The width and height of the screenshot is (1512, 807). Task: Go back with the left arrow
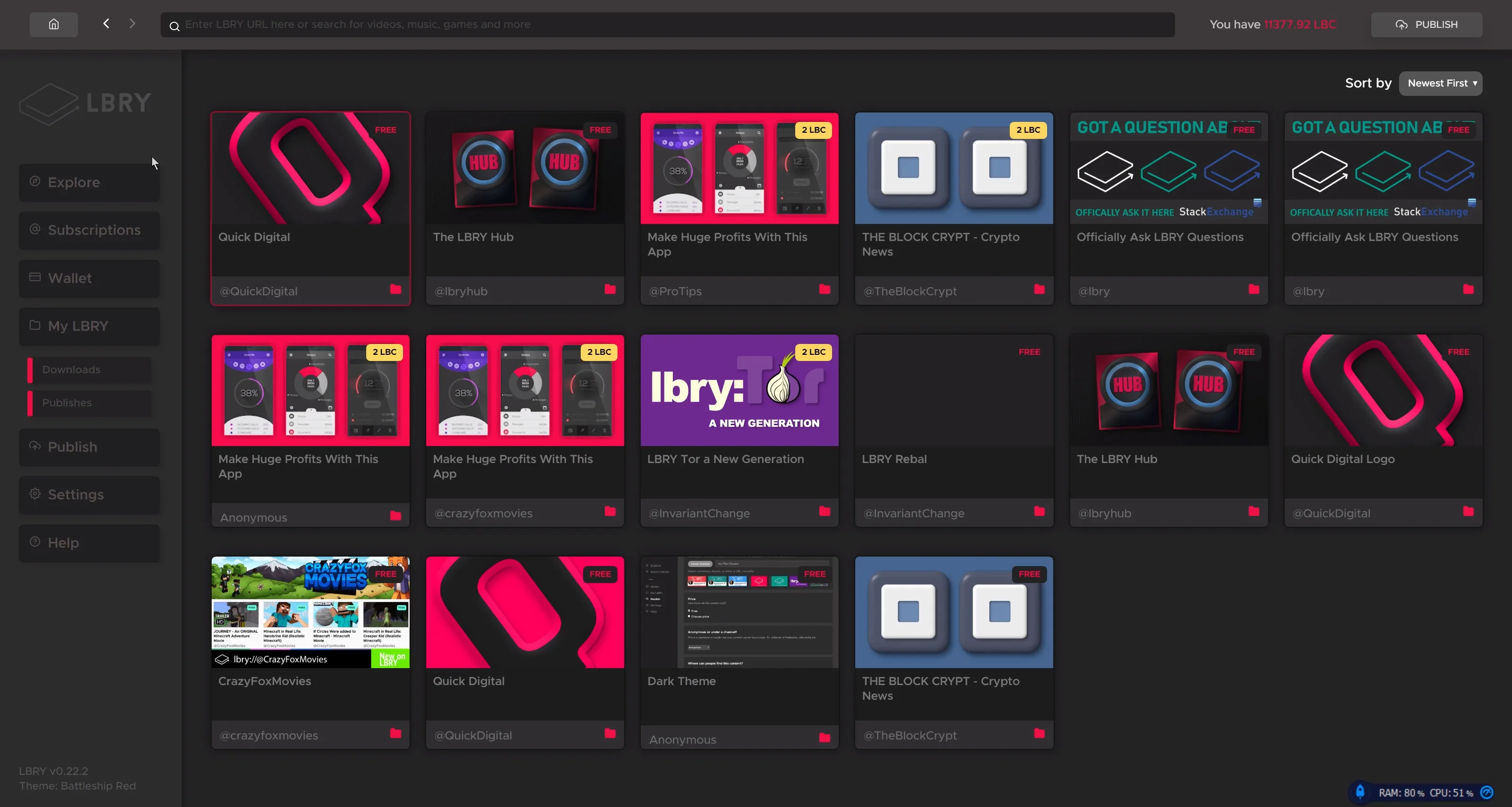click(x=106, y=24)
